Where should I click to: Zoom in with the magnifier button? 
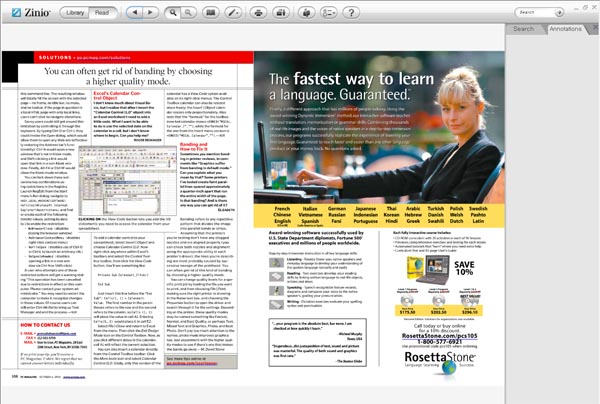pyautogui.click(x=173, y=13)
